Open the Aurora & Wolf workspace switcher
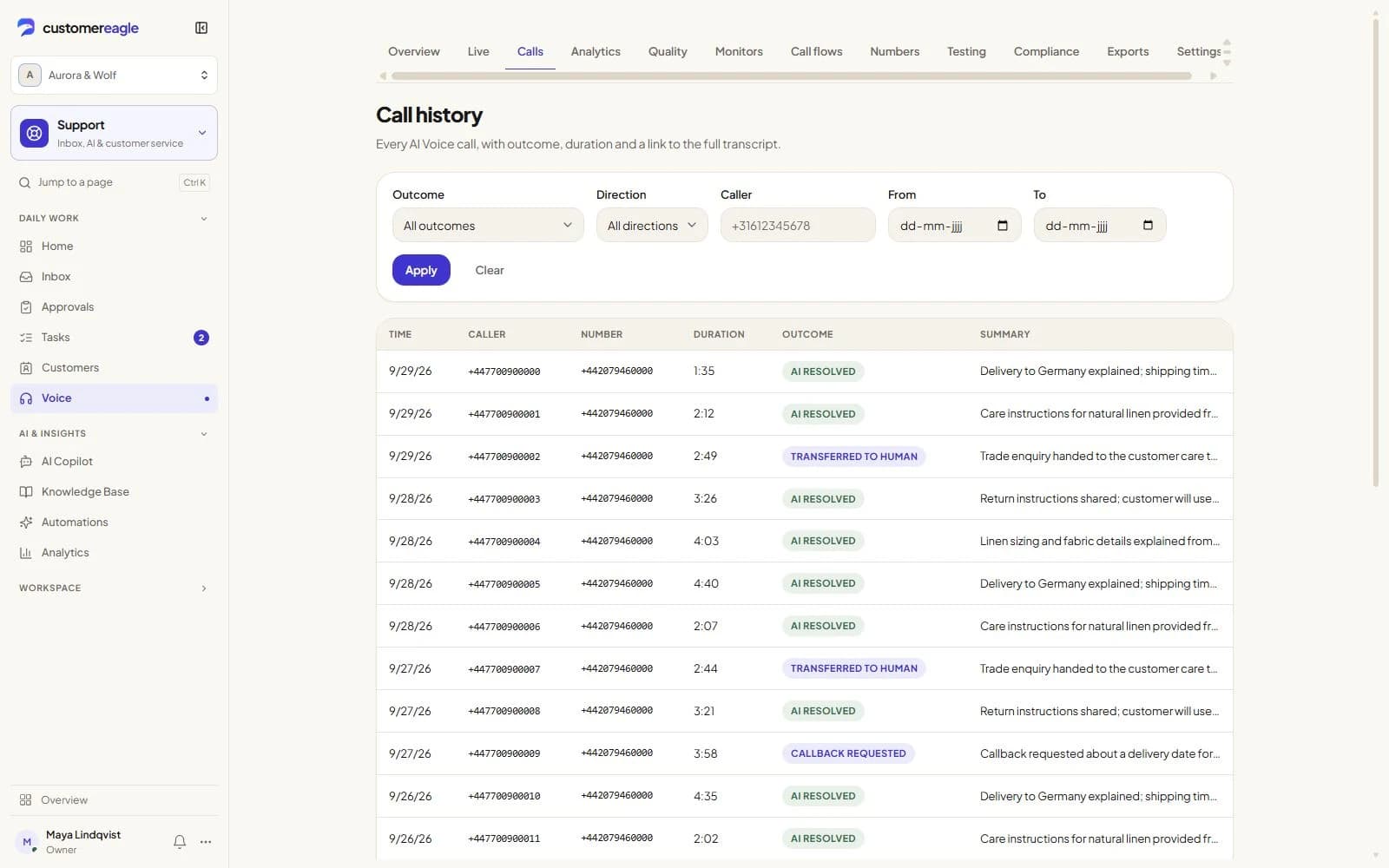Screen dimensions: 1389x868 114,76
